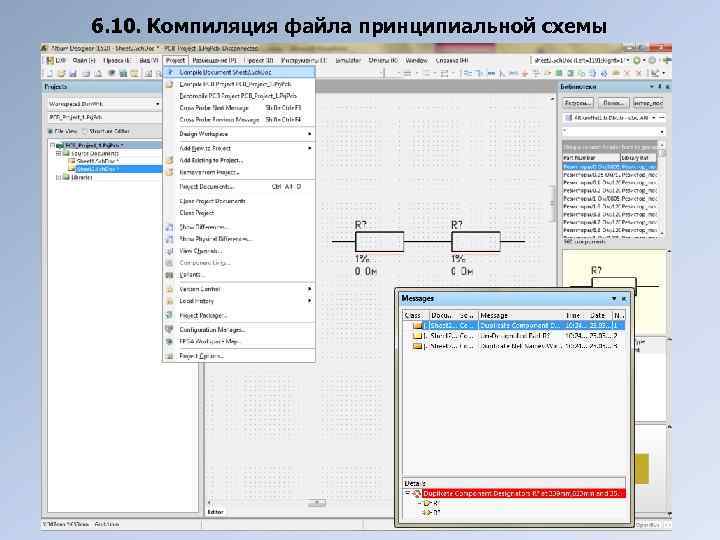Open the Simulator menu
Image resolution: width=720 pixels, height=540 pixels.
tap(348, 60)
